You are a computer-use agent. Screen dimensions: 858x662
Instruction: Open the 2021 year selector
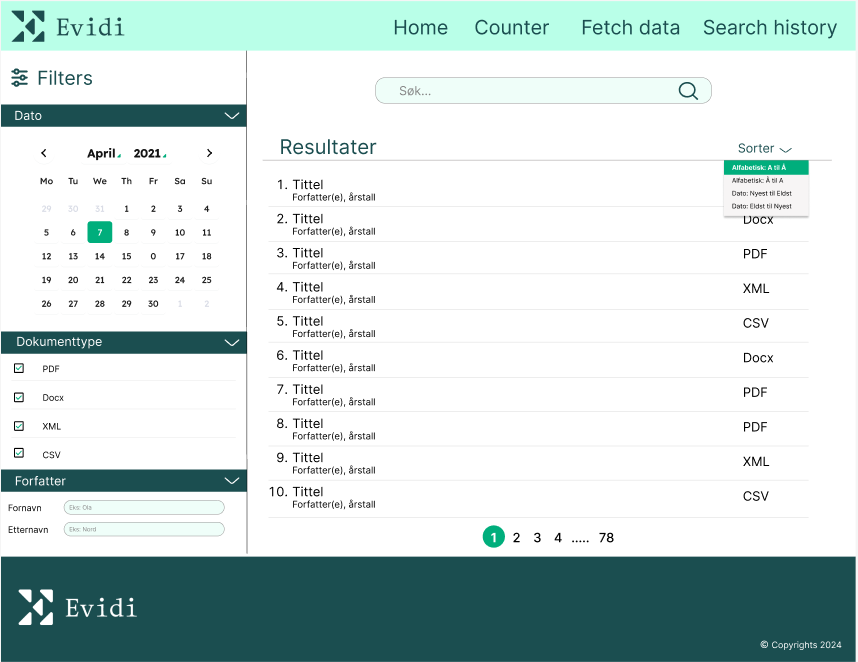[149, 153]
